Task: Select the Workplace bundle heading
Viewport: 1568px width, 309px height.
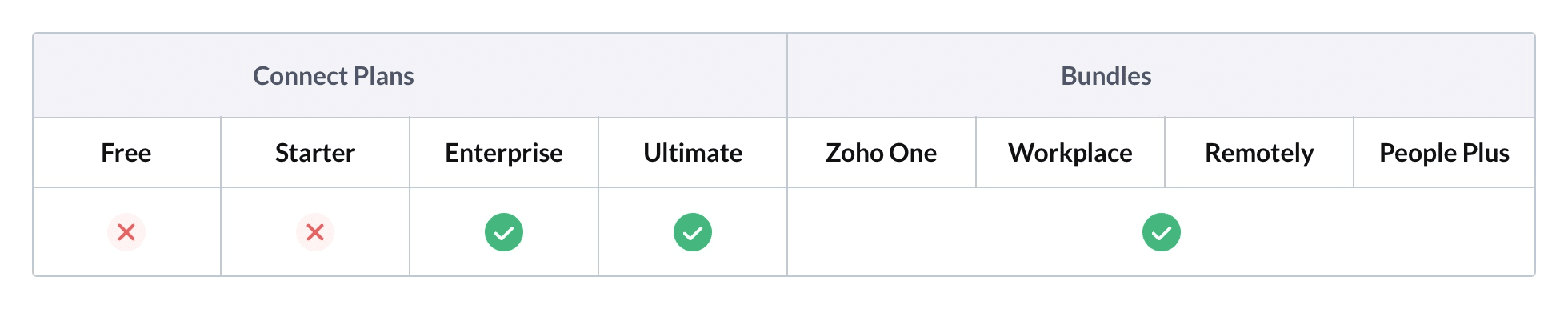Action: [x=1070, y=153]
